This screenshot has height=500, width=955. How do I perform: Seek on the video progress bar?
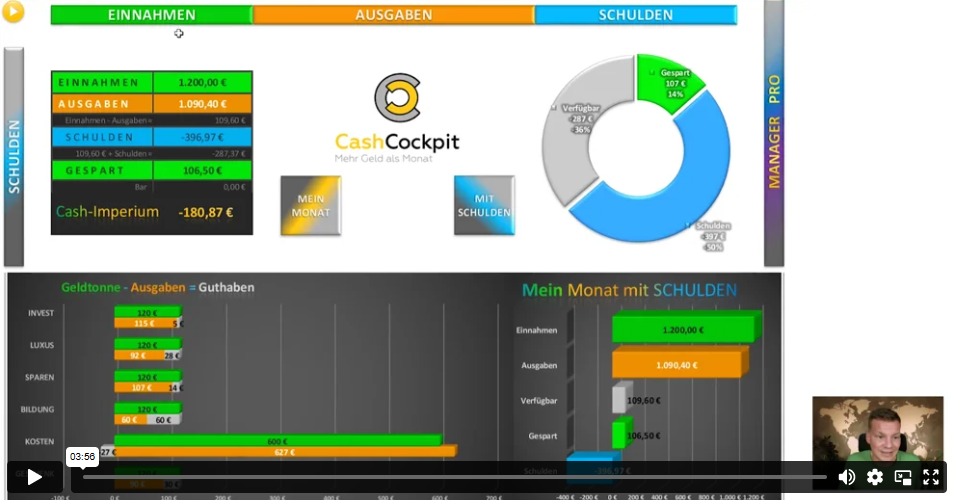pos(455,477)
